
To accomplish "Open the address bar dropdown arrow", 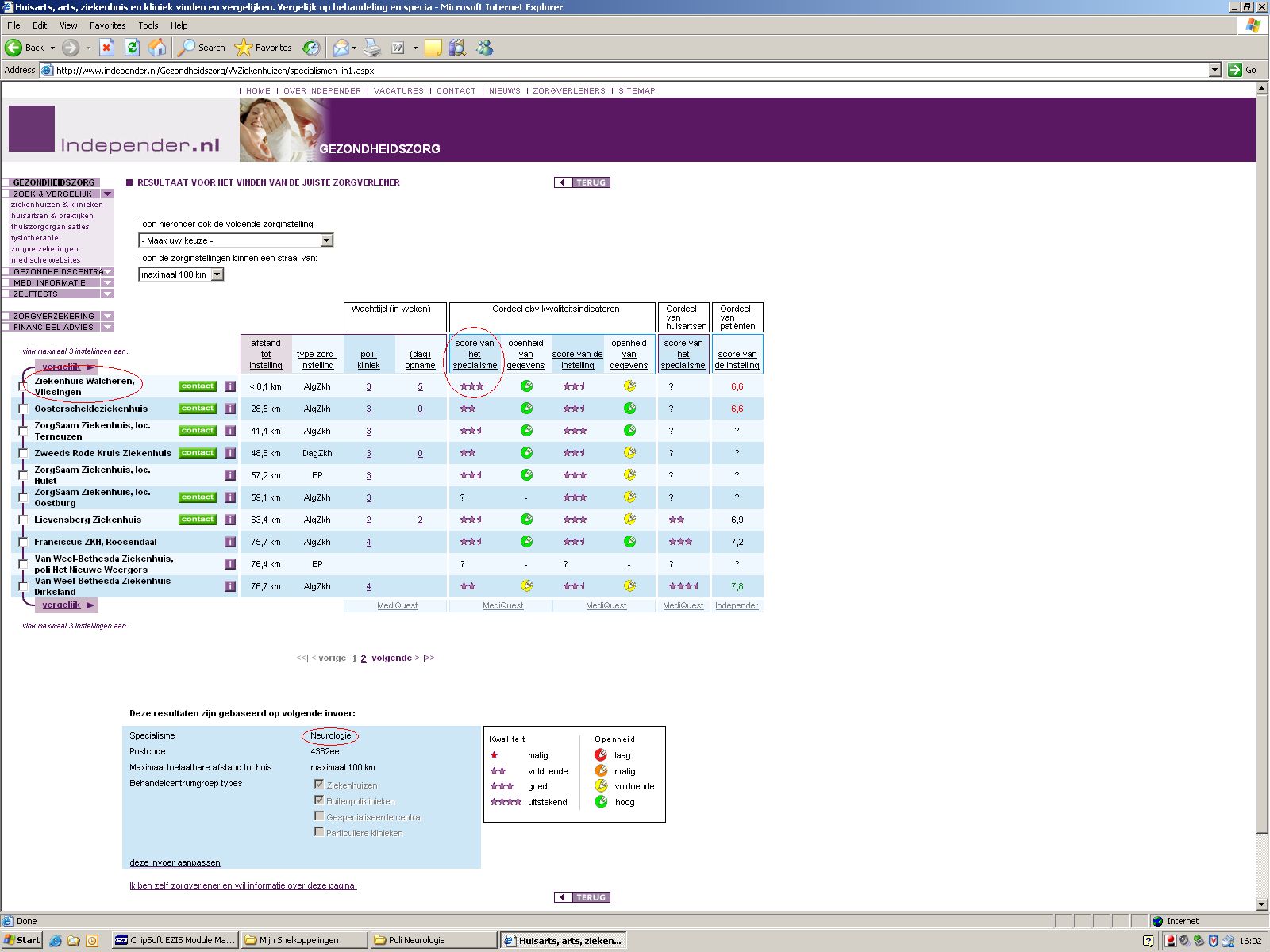I will (x=1214, y=70).
